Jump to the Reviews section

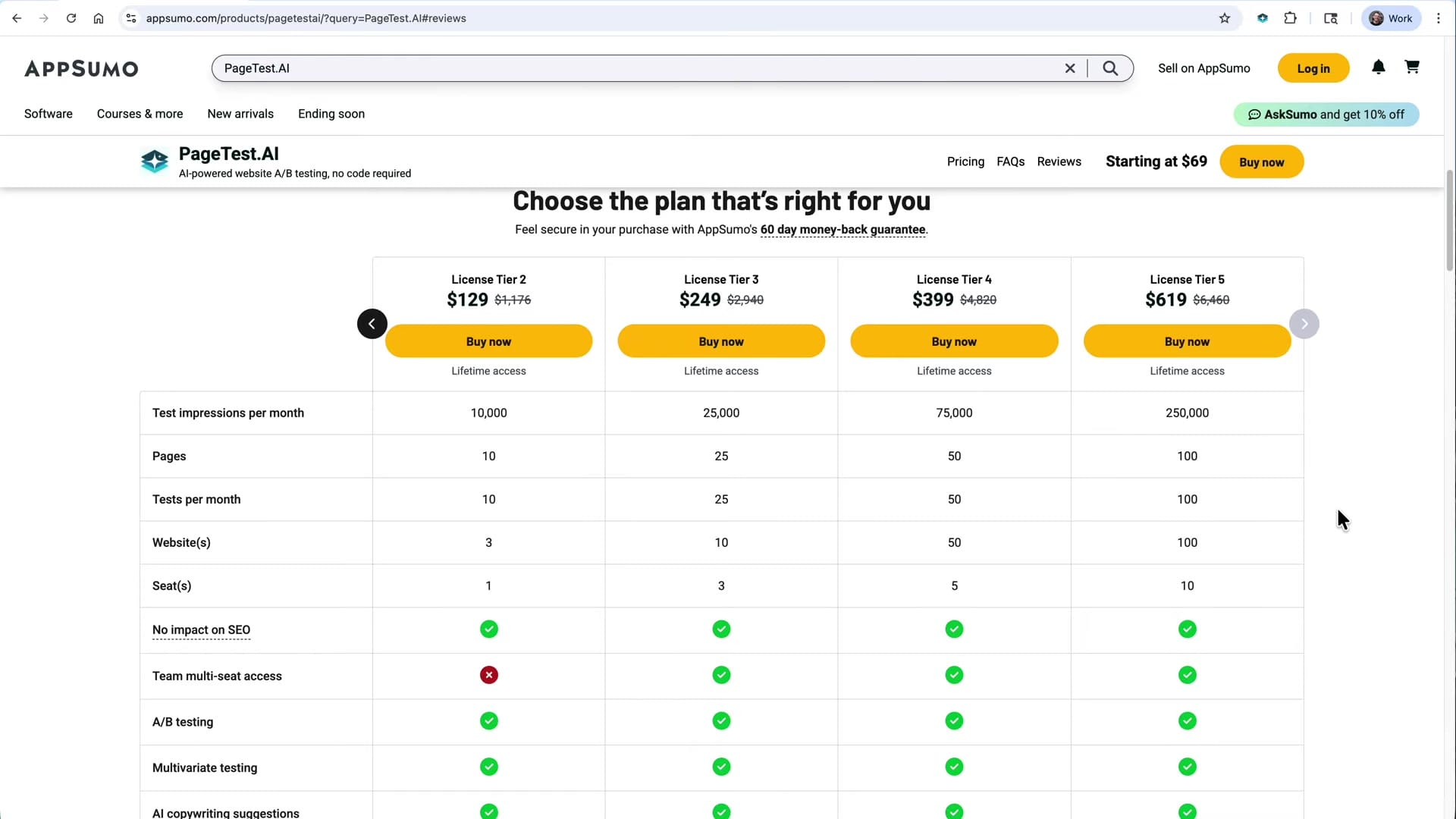click(x=1059, y=162)
